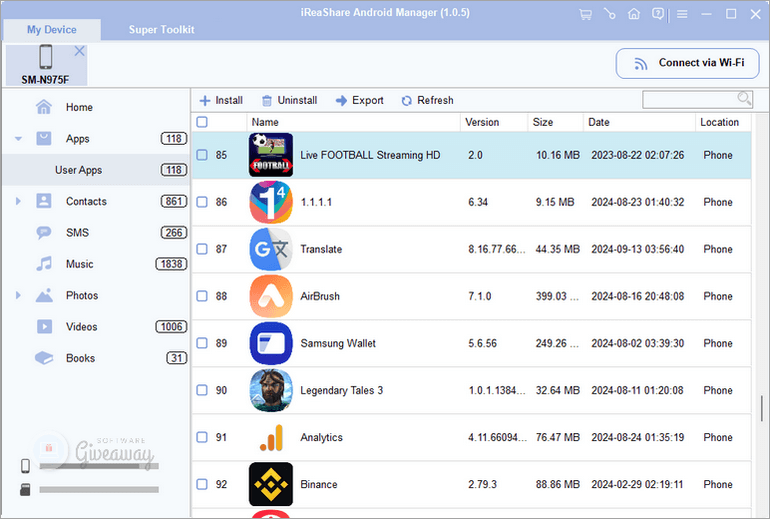Click the Analytics app icon
Image resolution: width=770 pixels, height=519 pixels.
(271, 437)
